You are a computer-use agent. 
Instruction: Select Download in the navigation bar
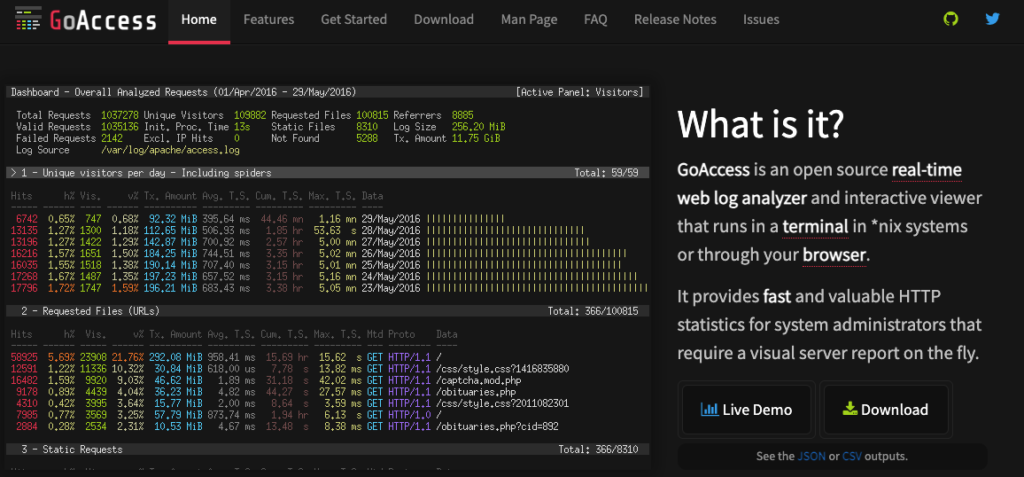(x=444, y=20)
